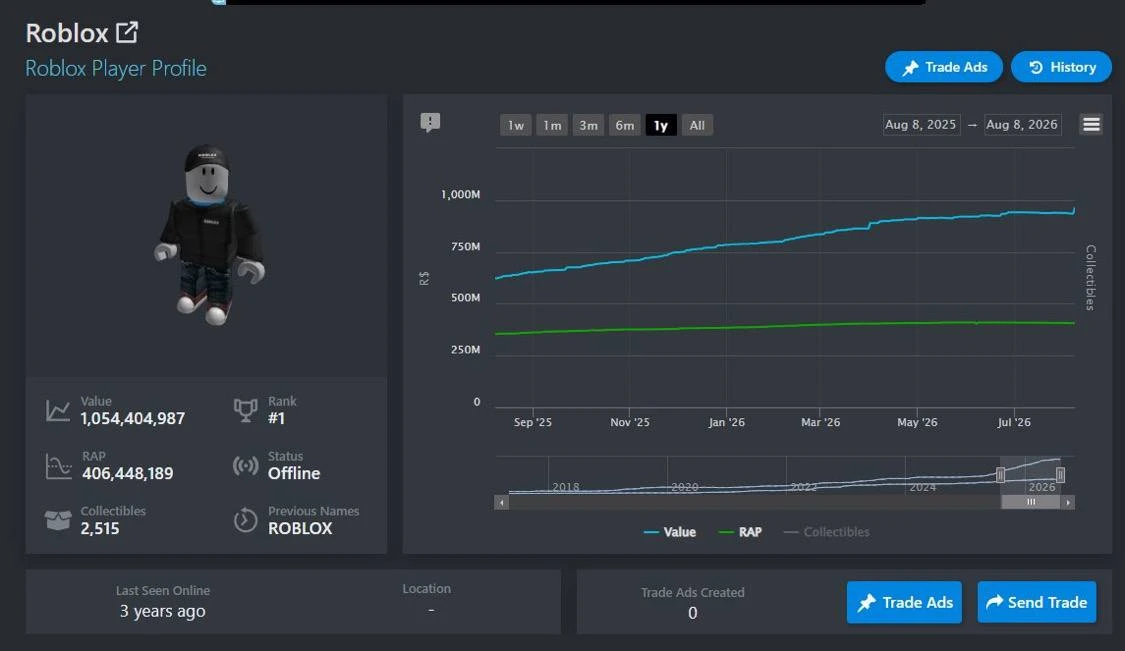Click the bottom Trade Ads button
This screenshot has width=1125, height=651.
(904, 602)
